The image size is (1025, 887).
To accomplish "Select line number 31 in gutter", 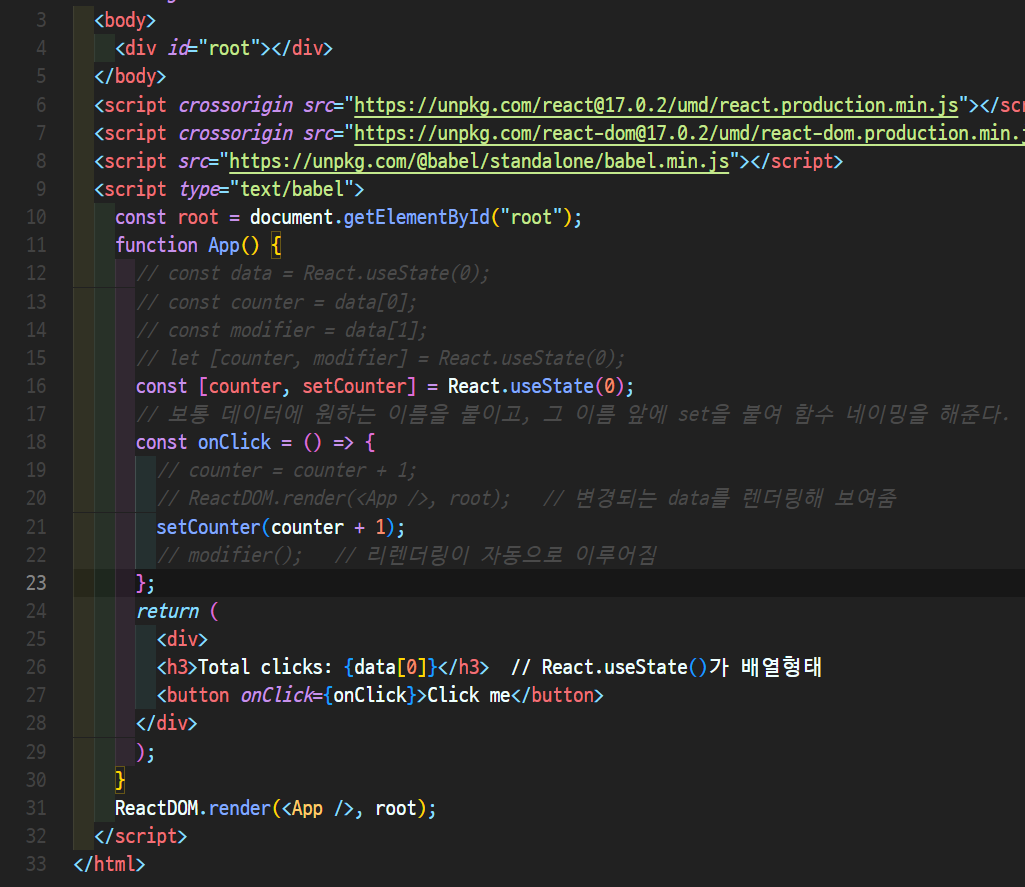I will [x=36, y=809].
